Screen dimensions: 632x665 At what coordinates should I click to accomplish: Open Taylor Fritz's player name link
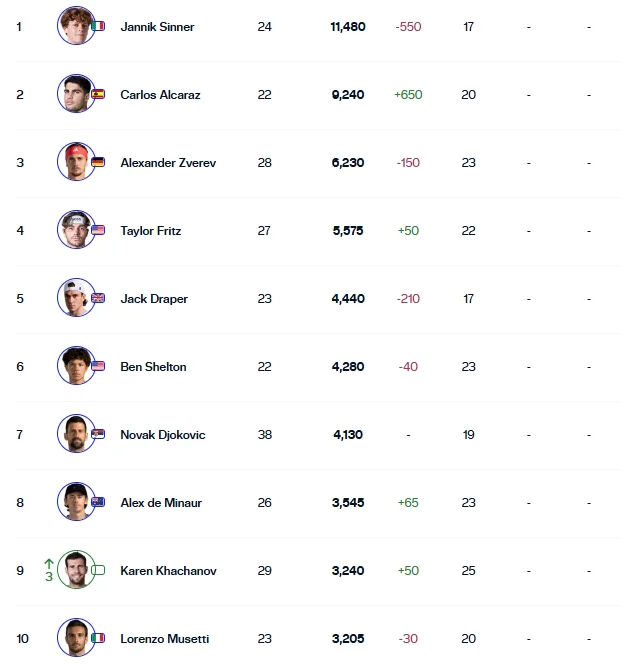[x=151, y=231]
